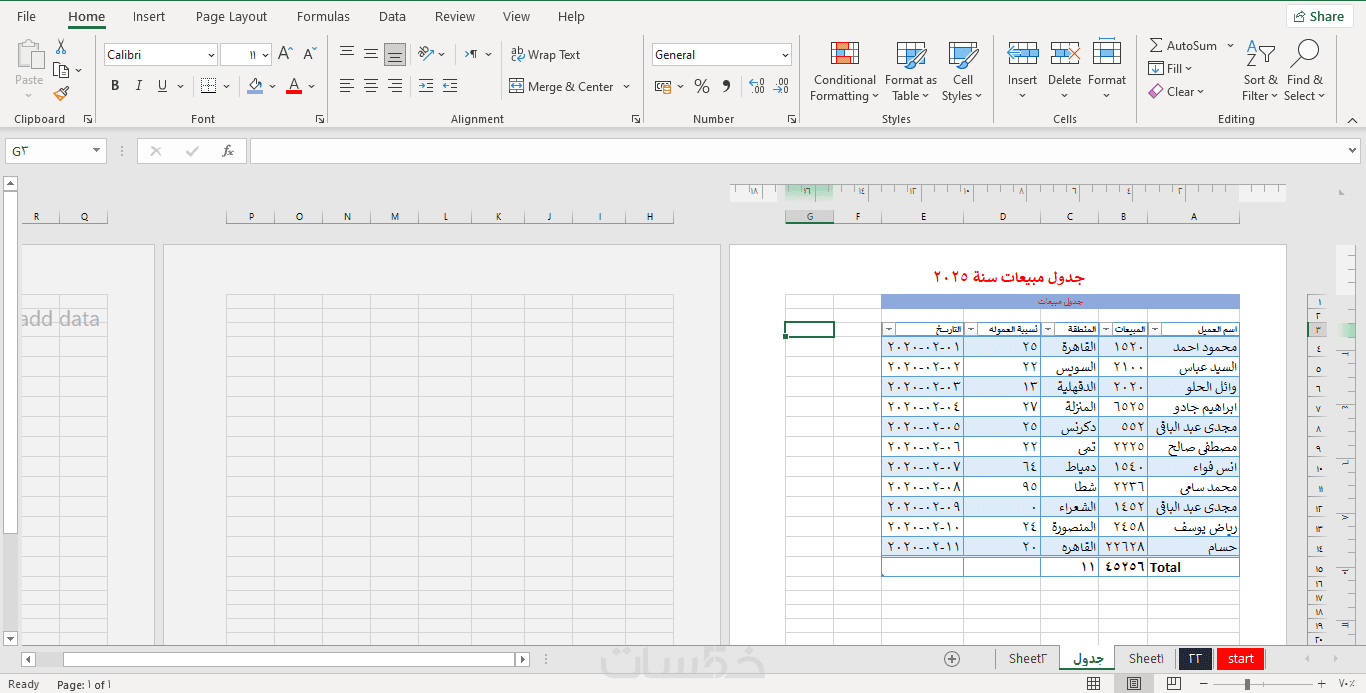Switch to the red start sheet tab
This screenshot has width=1366, height=693.
coord(1241,658)
